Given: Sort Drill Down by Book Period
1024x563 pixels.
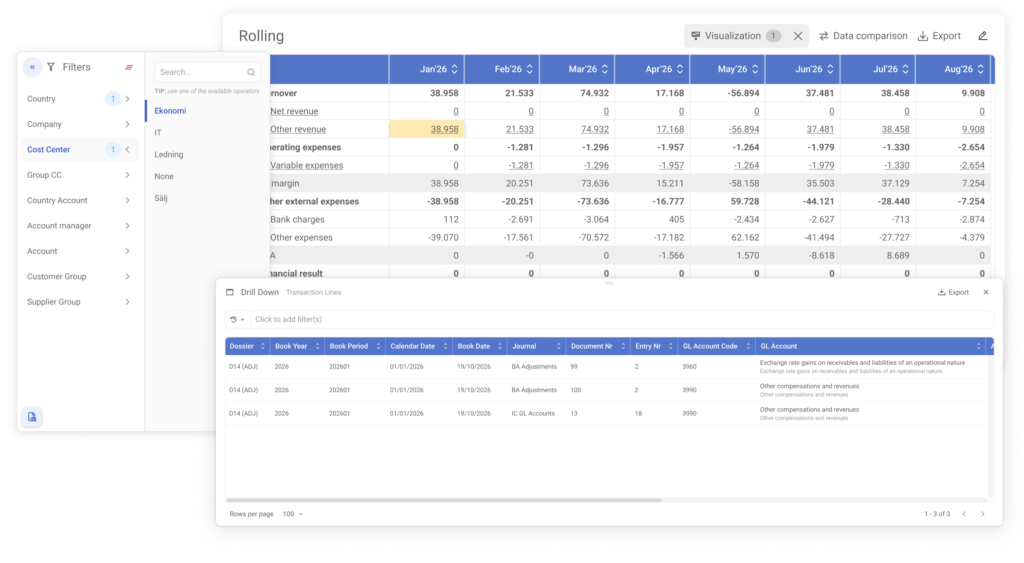Looking at the screenshot, I should 378,346.
